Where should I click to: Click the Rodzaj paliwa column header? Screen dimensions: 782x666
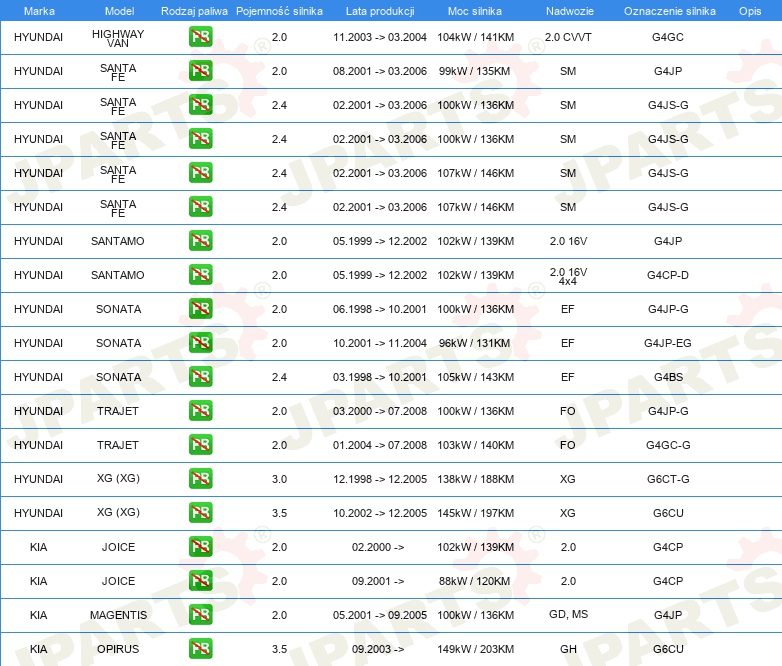pos(194,11)
